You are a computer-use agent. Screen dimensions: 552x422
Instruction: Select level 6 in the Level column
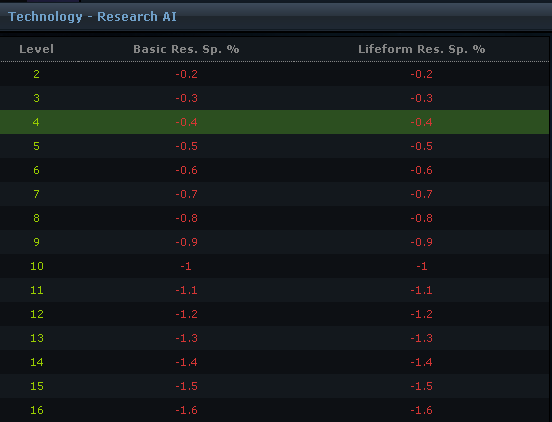click(x=36, y=170)
